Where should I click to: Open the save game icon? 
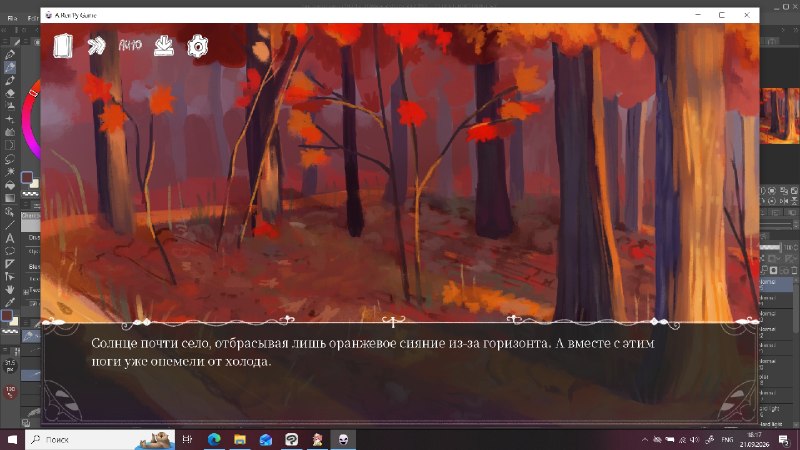[x=164, y=46]
